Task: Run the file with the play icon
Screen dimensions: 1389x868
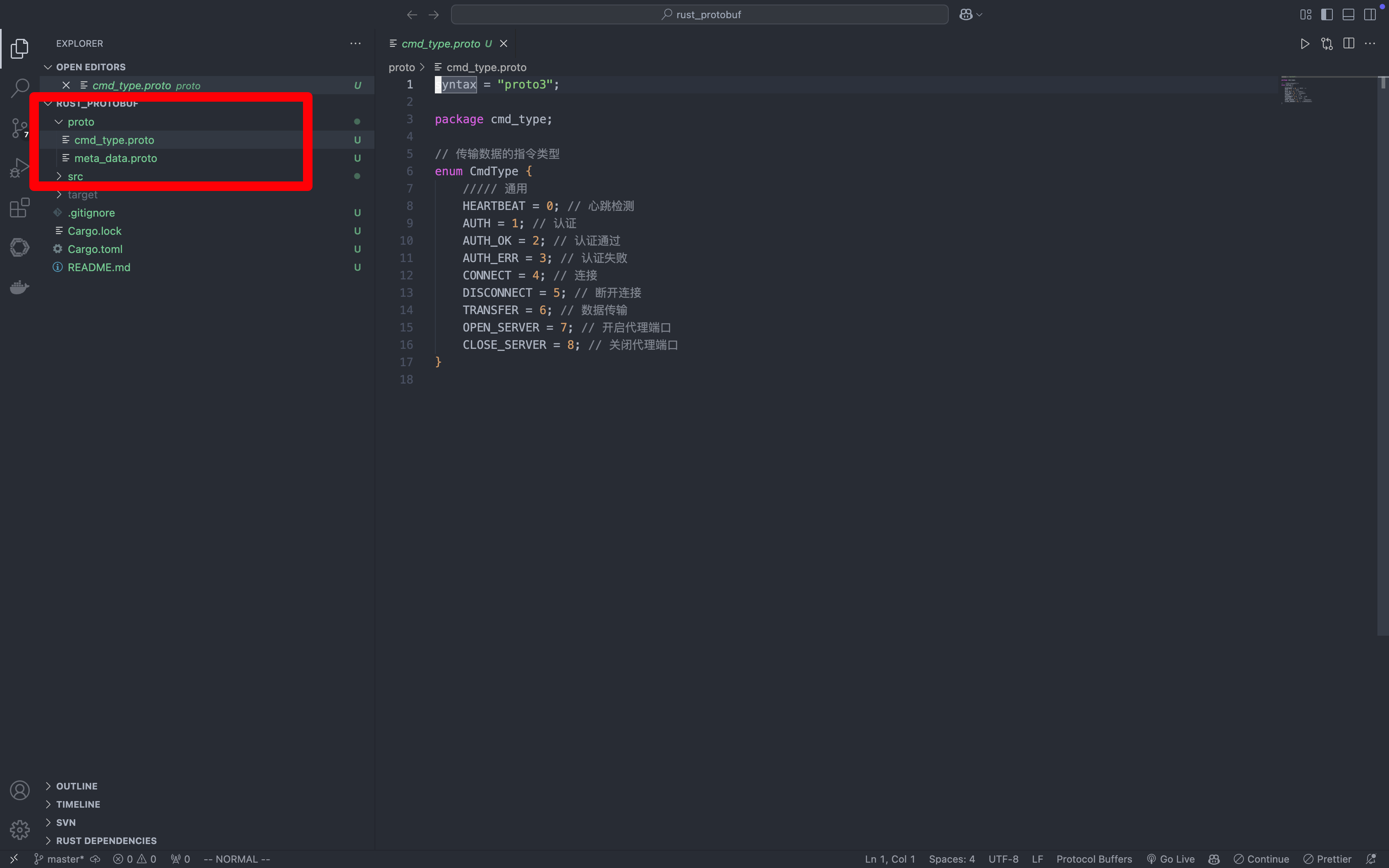Action: 1305,44
